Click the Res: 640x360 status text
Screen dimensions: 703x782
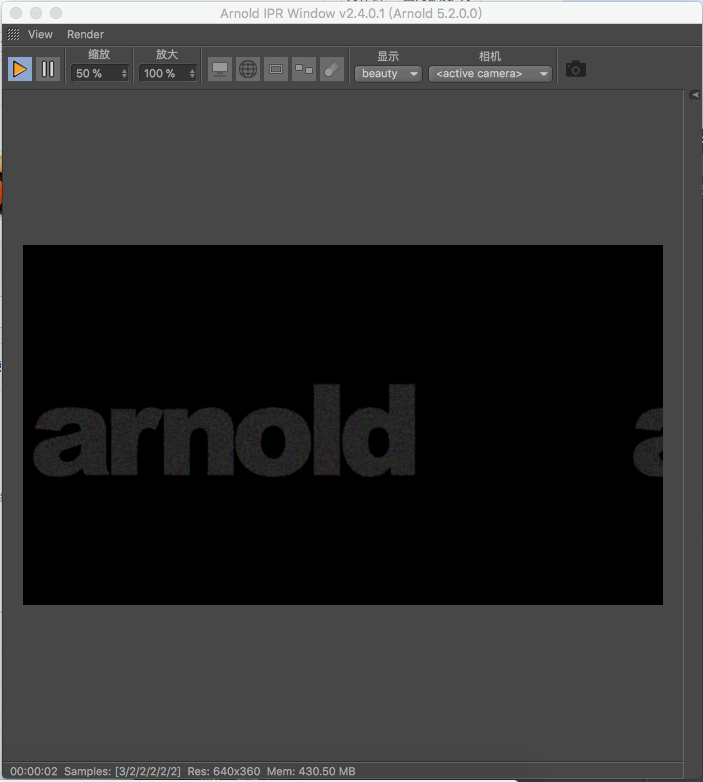pos(224,771)
